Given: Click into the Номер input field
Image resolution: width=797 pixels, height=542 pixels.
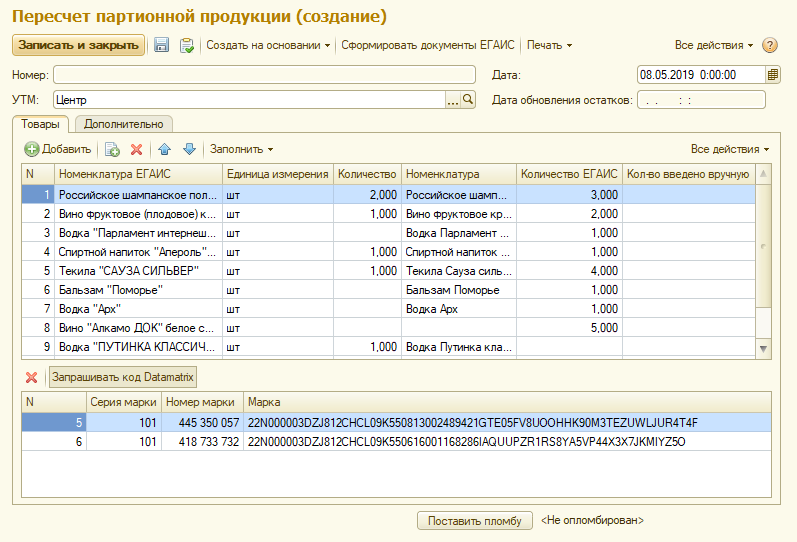Looking at the screenshot, I should pos(264,74).
